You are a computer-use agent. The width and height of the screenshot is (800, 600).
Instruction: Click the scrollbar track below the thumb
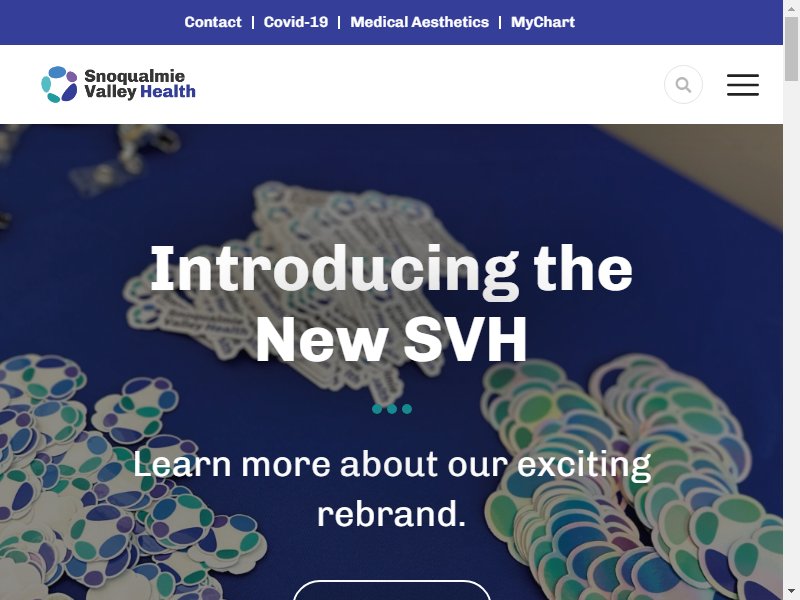pos(791,332)
